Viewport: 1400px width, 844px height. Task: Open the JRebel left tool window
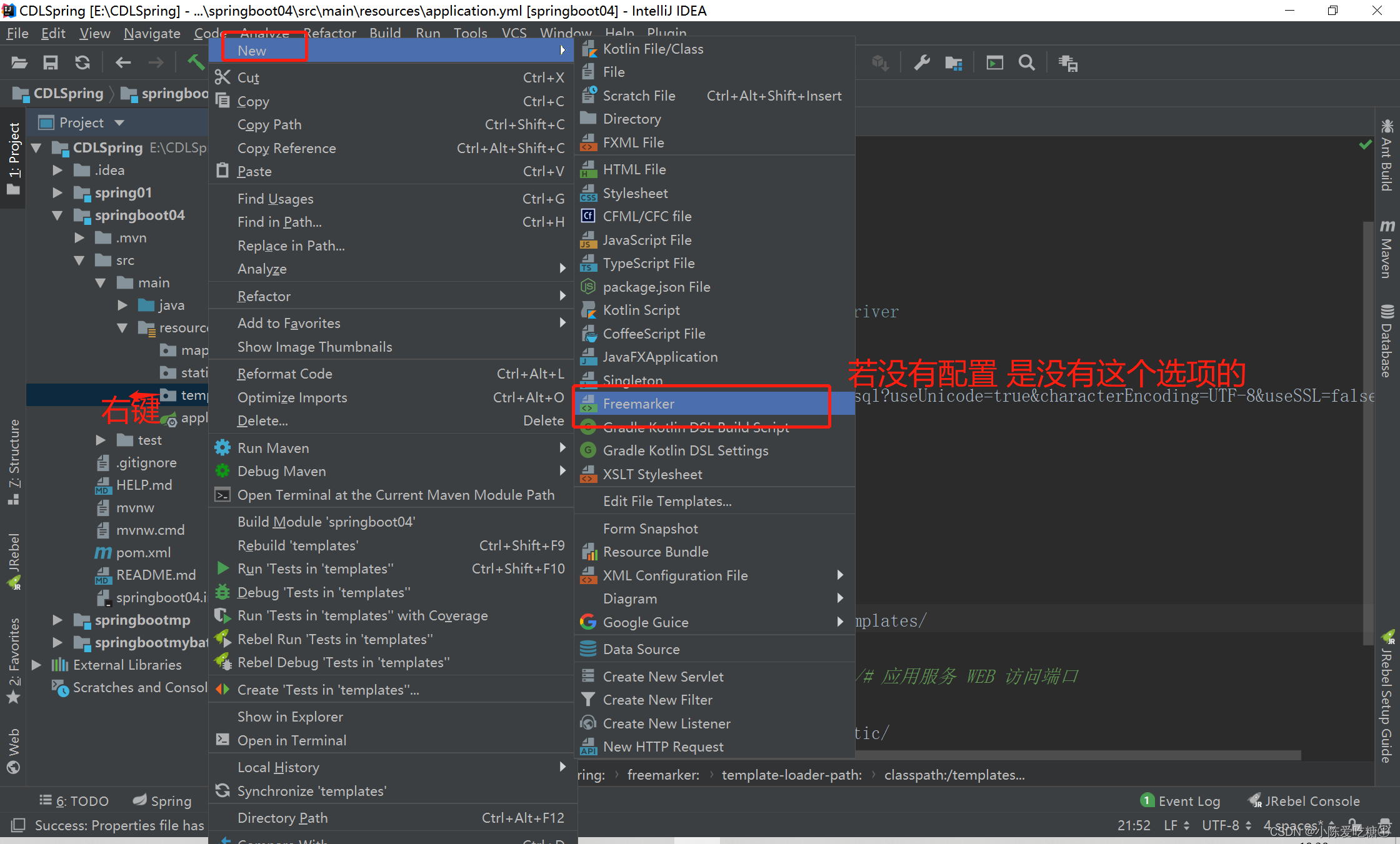(14, 561)
